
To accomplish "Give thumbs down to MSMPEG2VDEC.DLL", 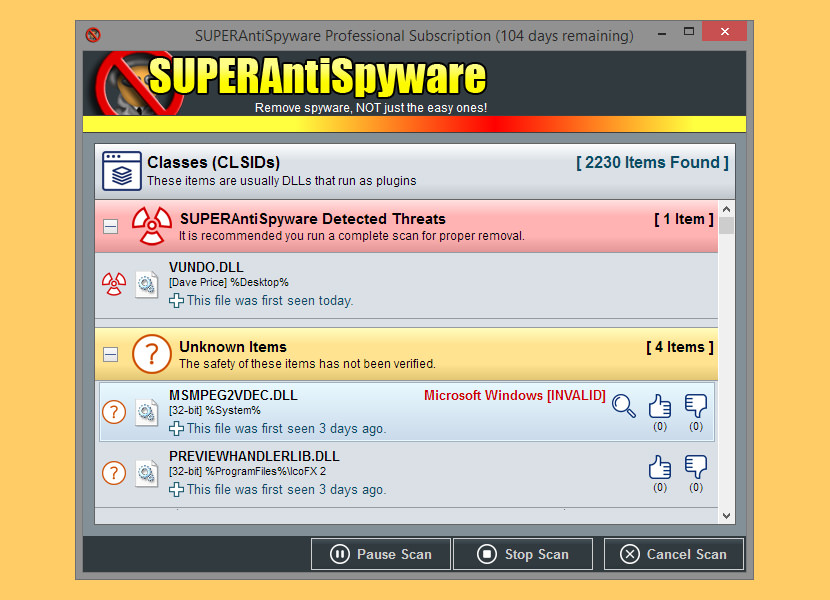I will (x=696, y=406).
